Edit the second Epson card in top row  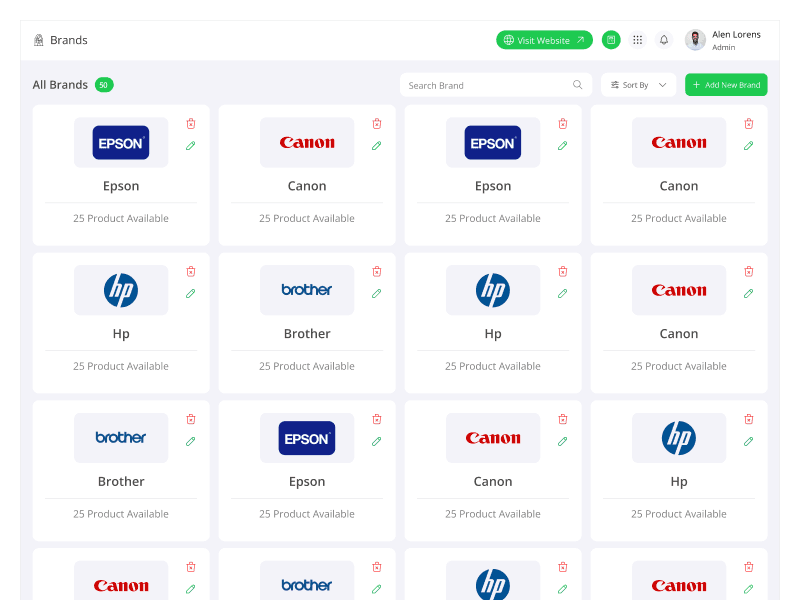tap(563, 146)
